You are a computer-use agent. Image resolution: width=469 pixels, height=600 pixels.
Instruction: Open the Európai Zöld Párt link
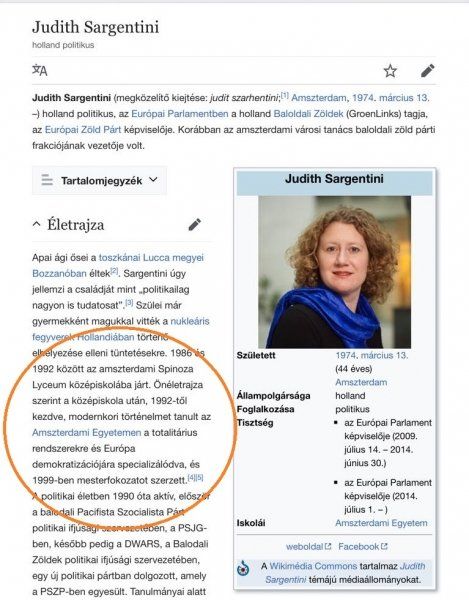[x=83, y=130]
